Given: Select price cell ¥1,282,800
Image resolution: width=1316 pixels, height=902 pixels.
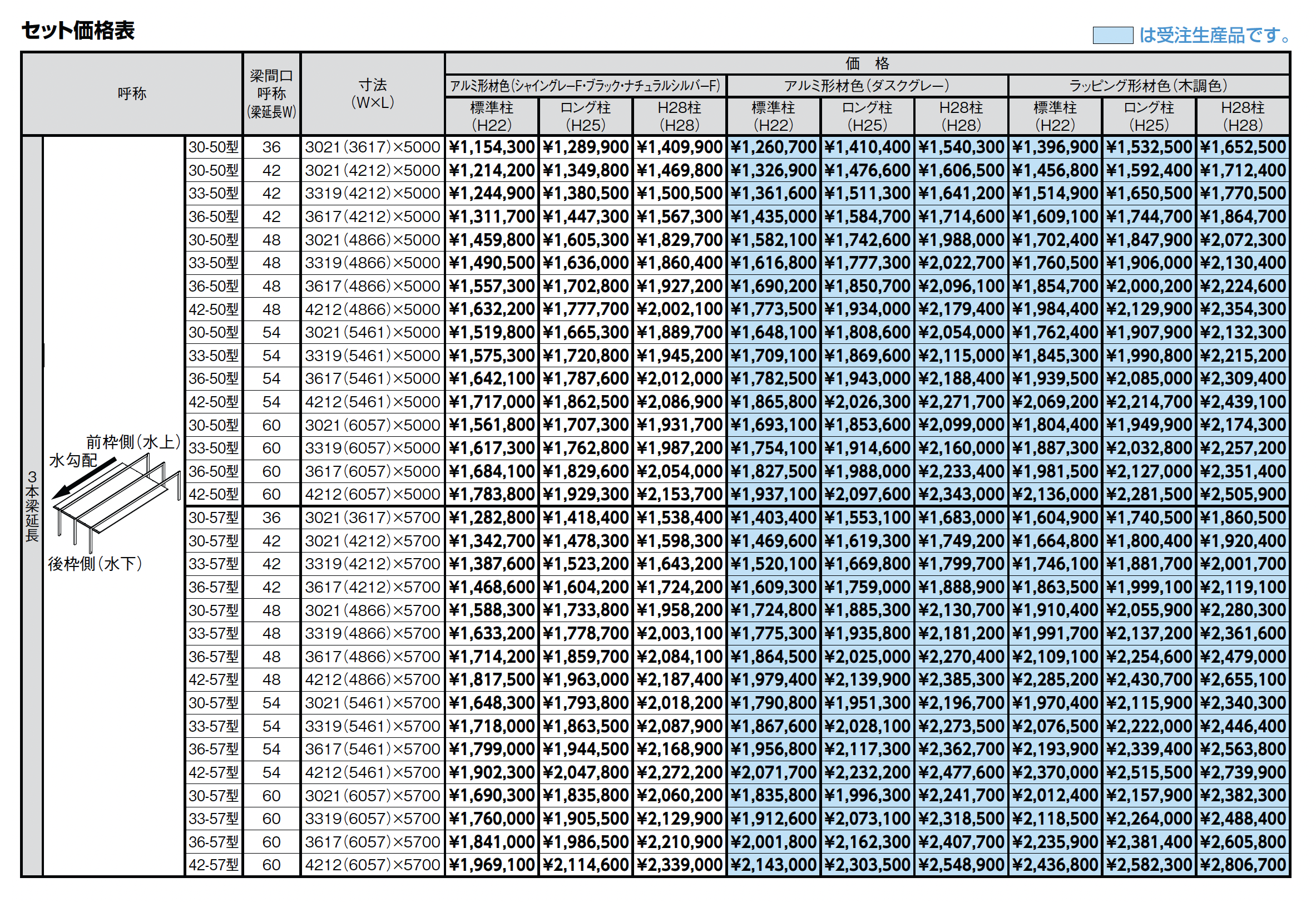Looking at the screenshot, I should coord(492,517).
